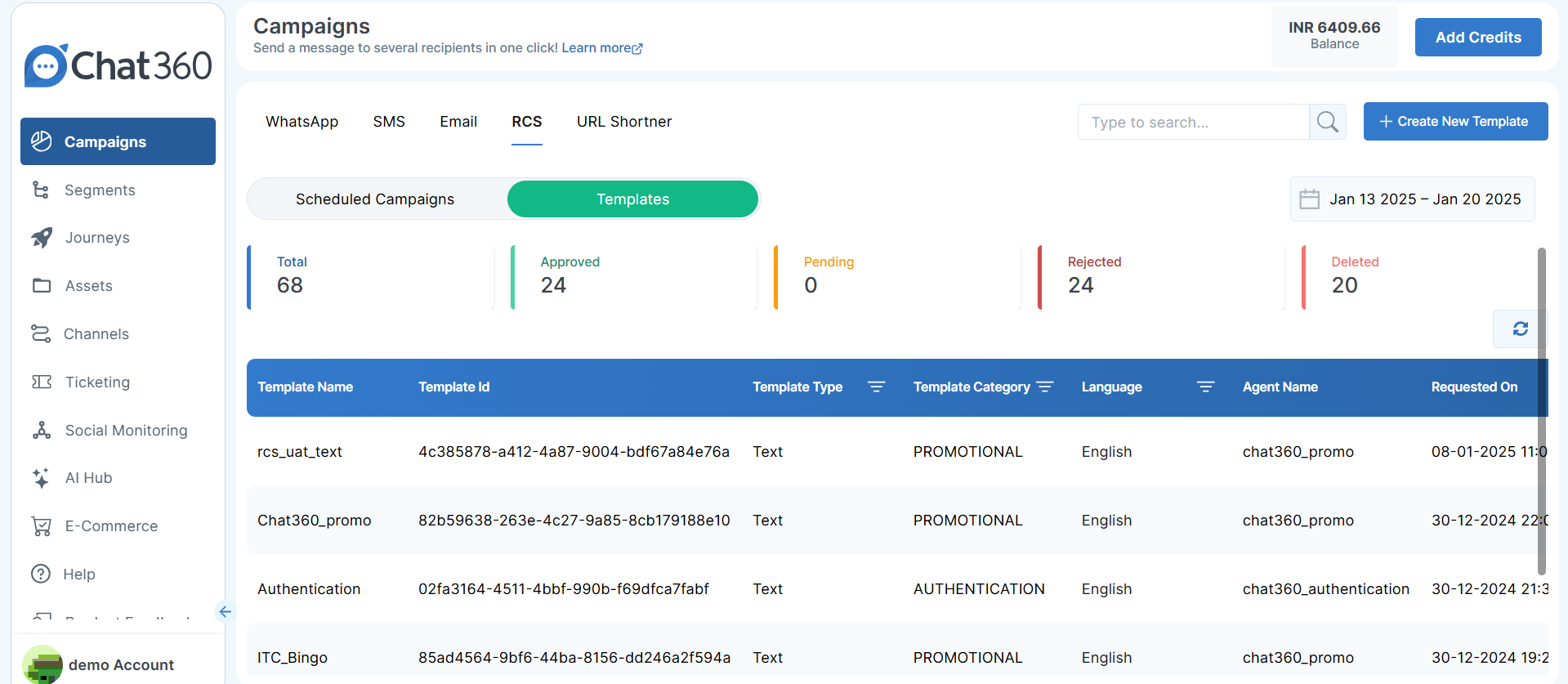Select the Pending 0 stat card
This screenshot has height=684, width=1568.
coord(897,278)
